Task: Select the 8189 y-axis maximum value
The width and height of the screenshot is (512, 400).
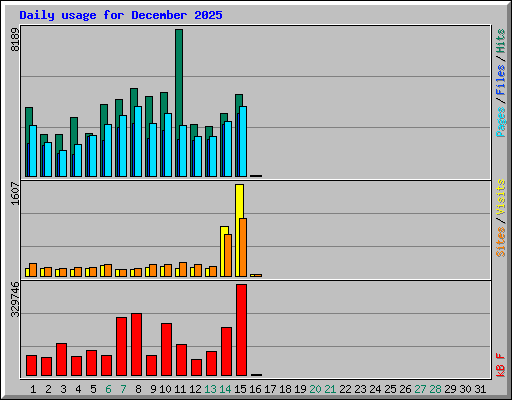Action: 15,39
